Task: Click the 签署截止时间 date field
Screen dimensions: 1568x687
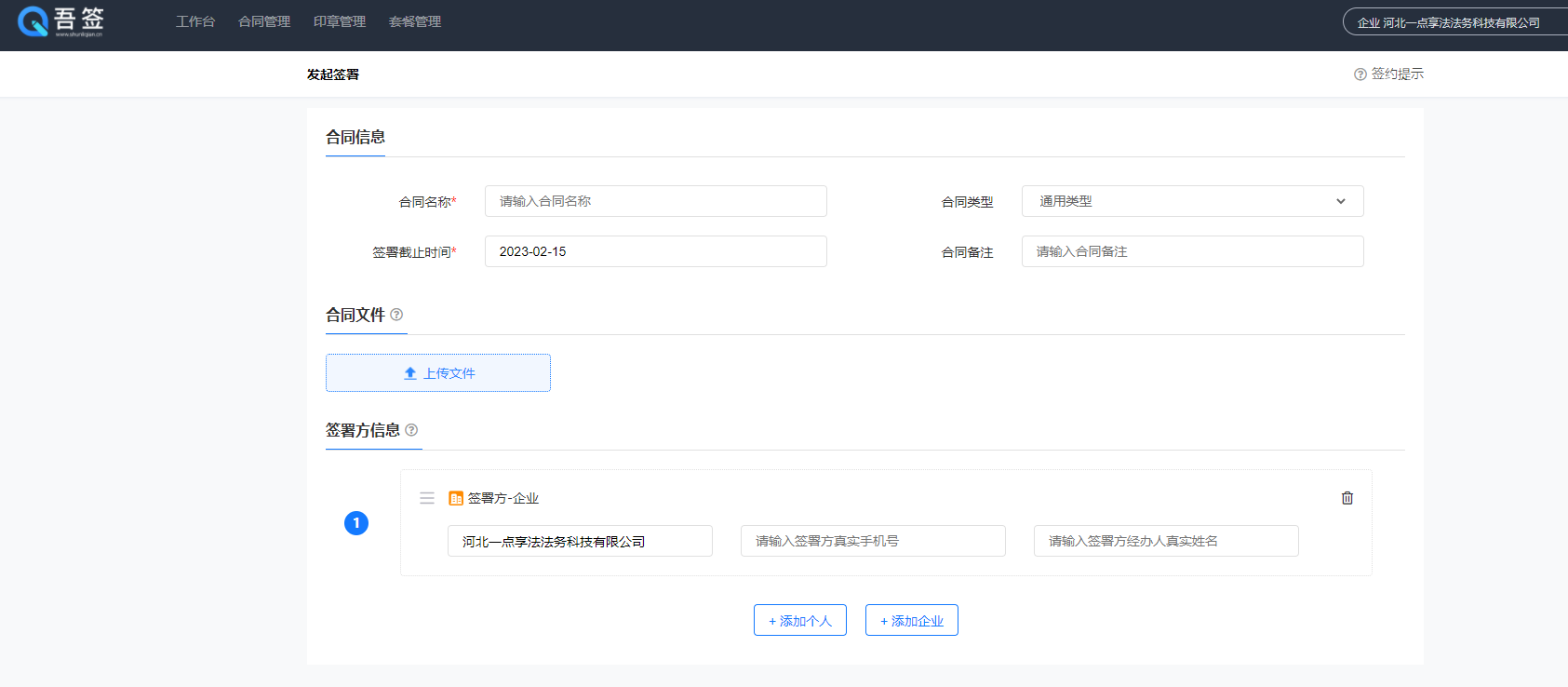Action: tap(656, 251)
